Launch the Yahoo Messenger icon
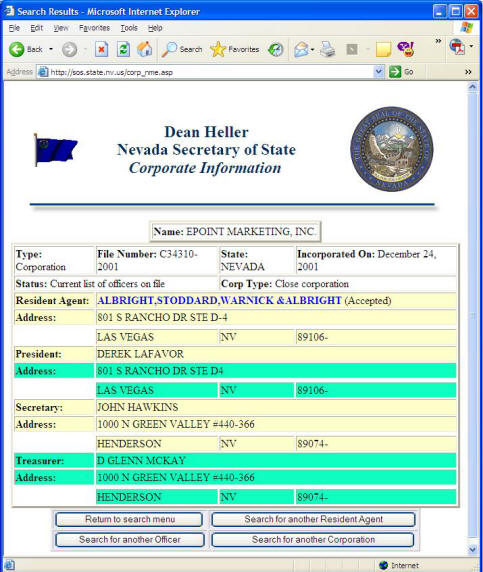The height and width of the screenshot is (572, 483). (x=406, y=49)
